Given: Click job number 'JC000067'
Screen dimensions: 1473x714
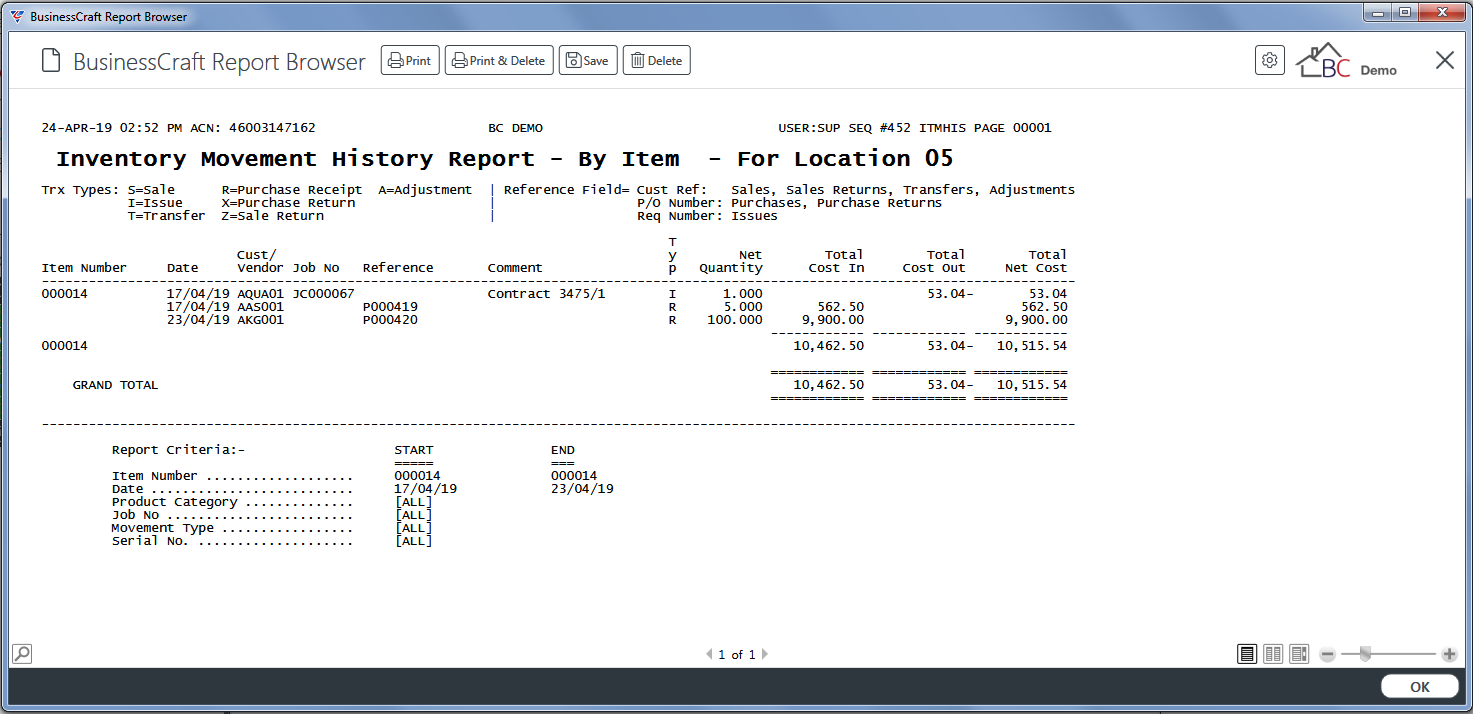Looking at the screenshot, I should 323,294.
